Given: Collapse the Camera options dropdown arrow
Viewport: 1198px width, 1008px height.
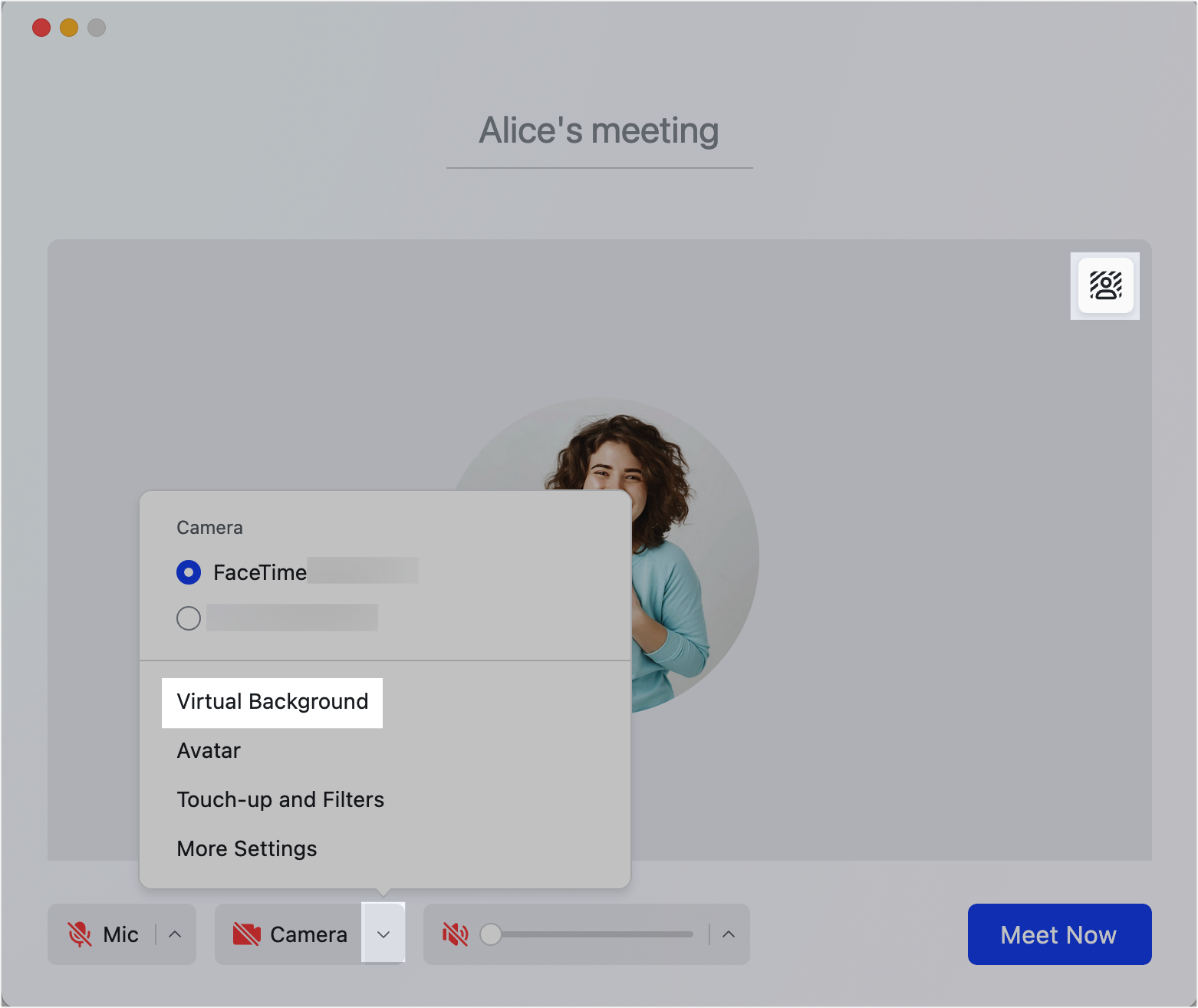Looking at the screenshot, I should pyautogui.click(x=383, y=934).
